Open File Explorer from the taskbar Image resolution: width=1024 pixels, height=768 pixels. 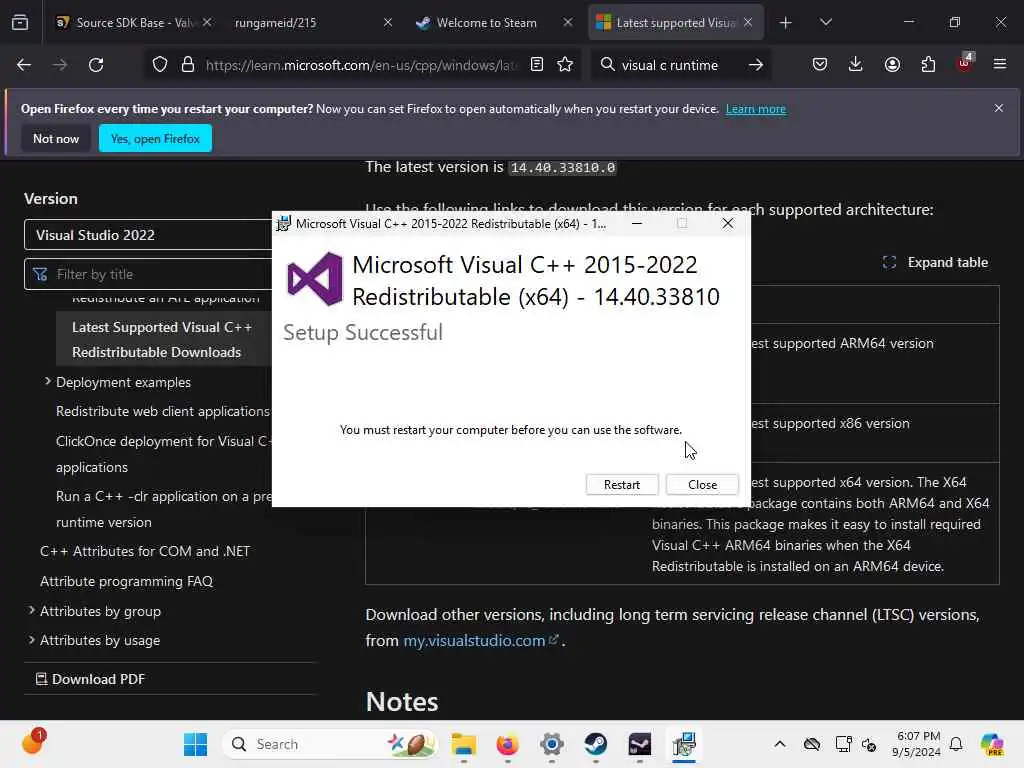tap(464, 744)
